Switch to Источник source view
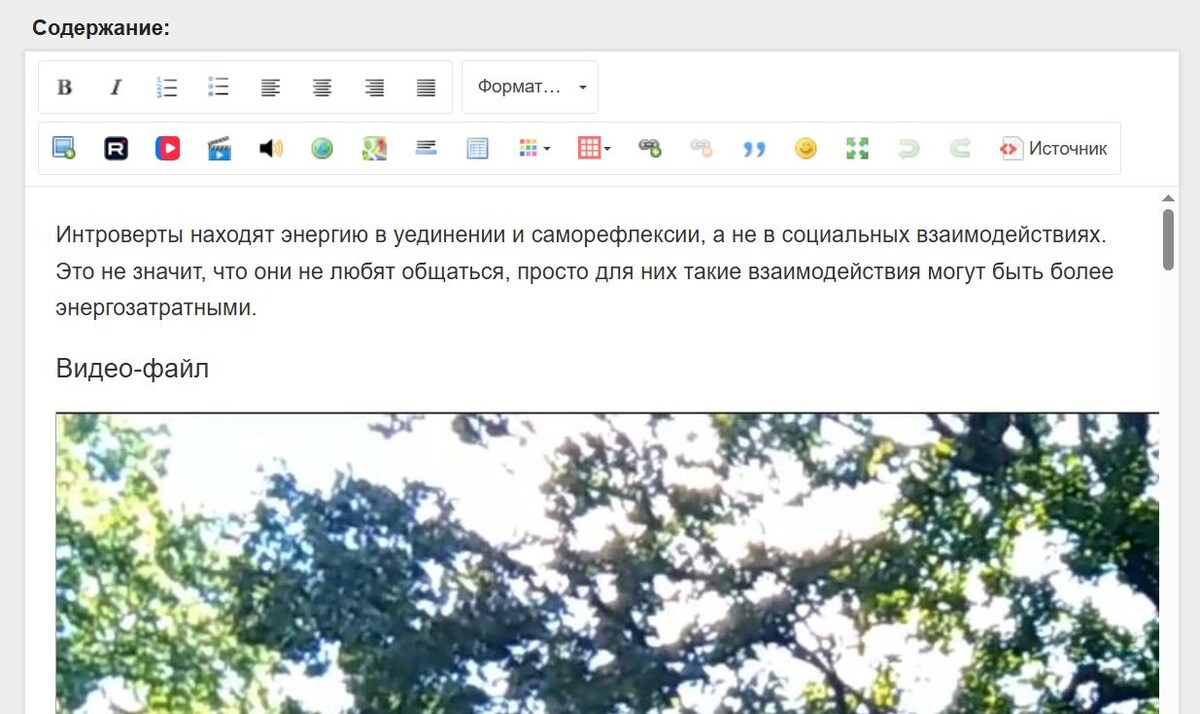The image size is (1200, 714). pyautogui.click(x=1054, y=149)
